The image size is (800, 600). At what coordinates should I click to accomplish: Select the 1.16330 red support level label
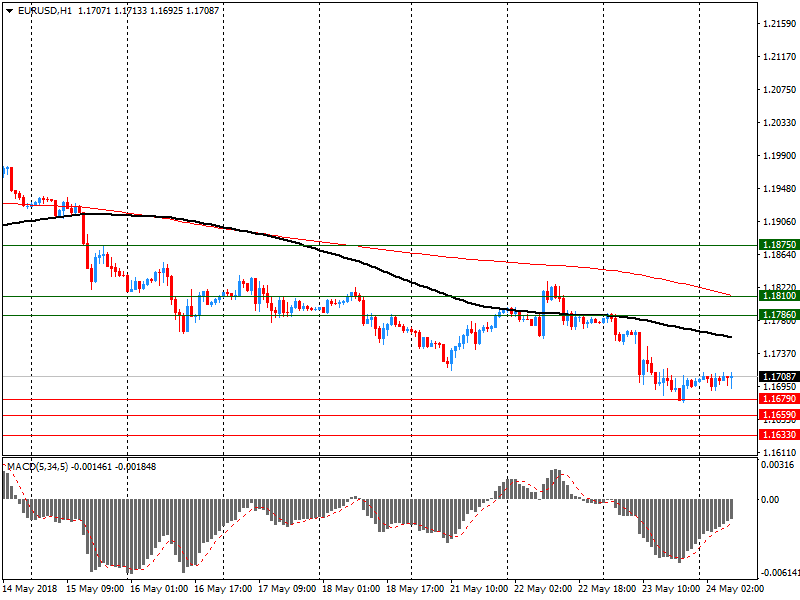tap(779, 435)
